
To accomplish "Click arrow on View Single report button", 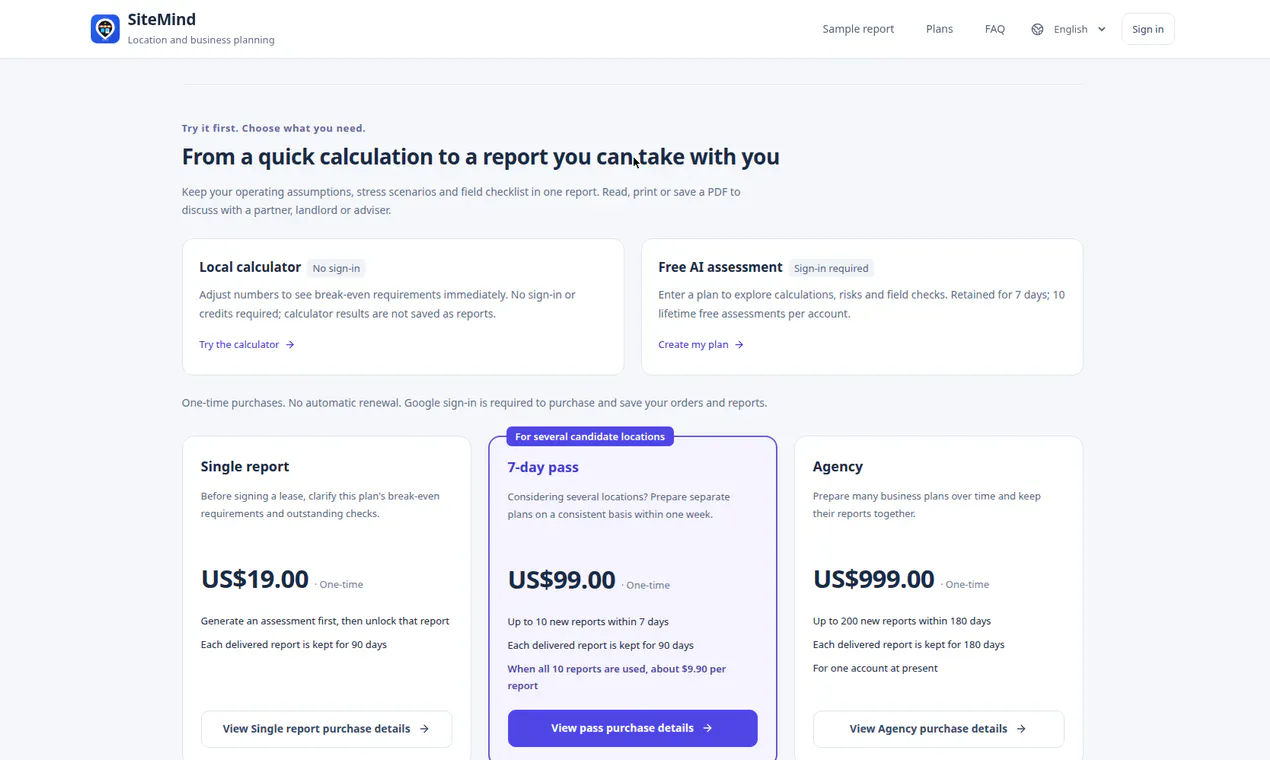I will pyautogui.click(x=424, y=729).
